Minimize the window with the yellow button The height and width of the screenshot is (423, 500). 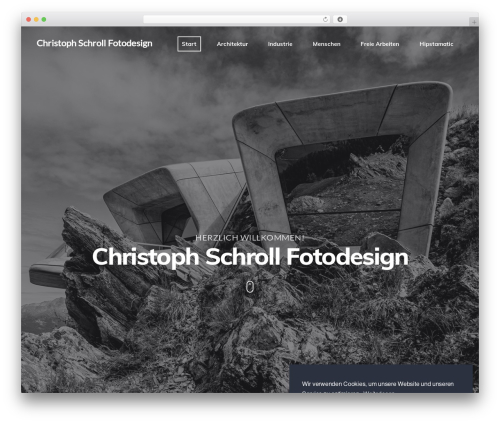coord(36,20)
